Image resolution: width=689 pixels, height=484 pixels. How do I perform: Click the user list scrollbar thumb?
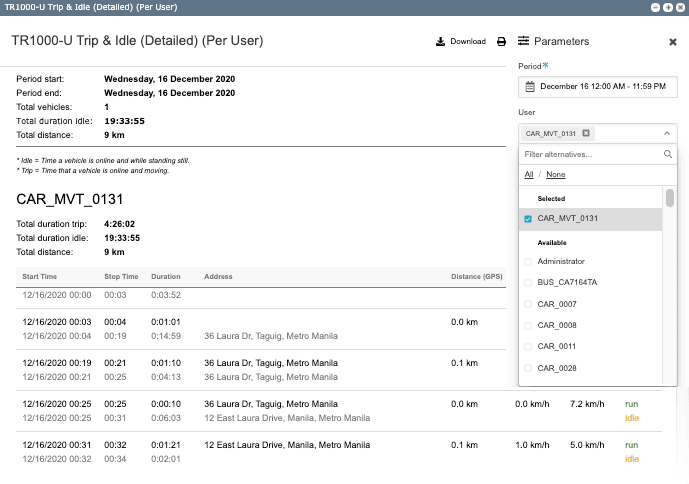point(670,198)
